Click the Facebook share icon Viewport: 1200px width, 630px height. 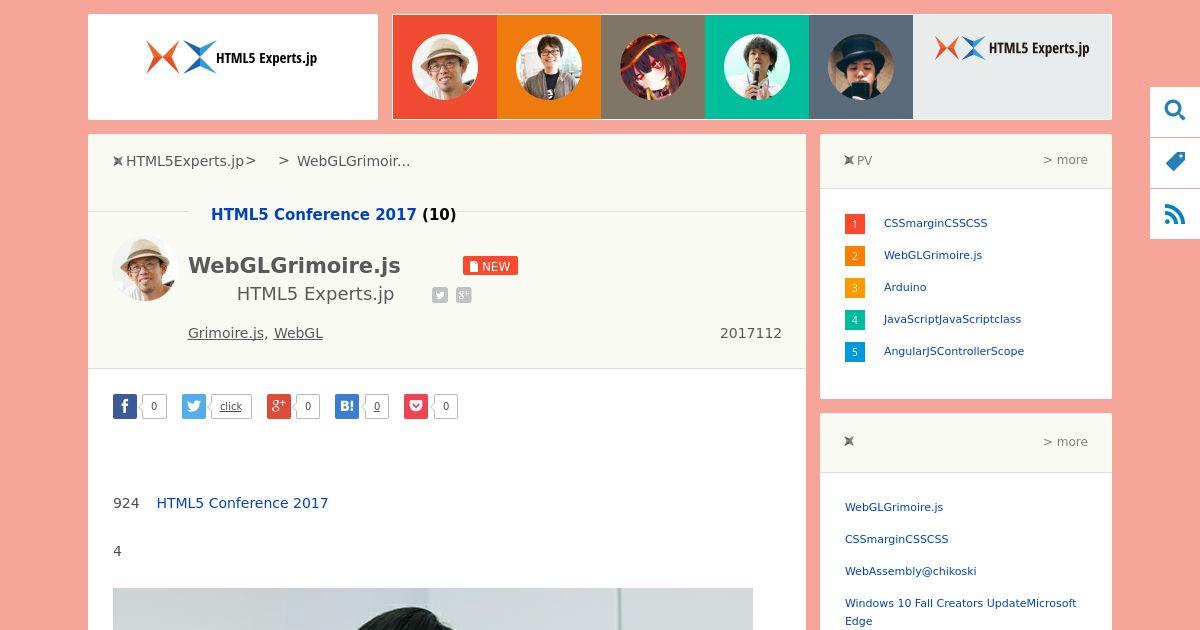tap(125, 406)
